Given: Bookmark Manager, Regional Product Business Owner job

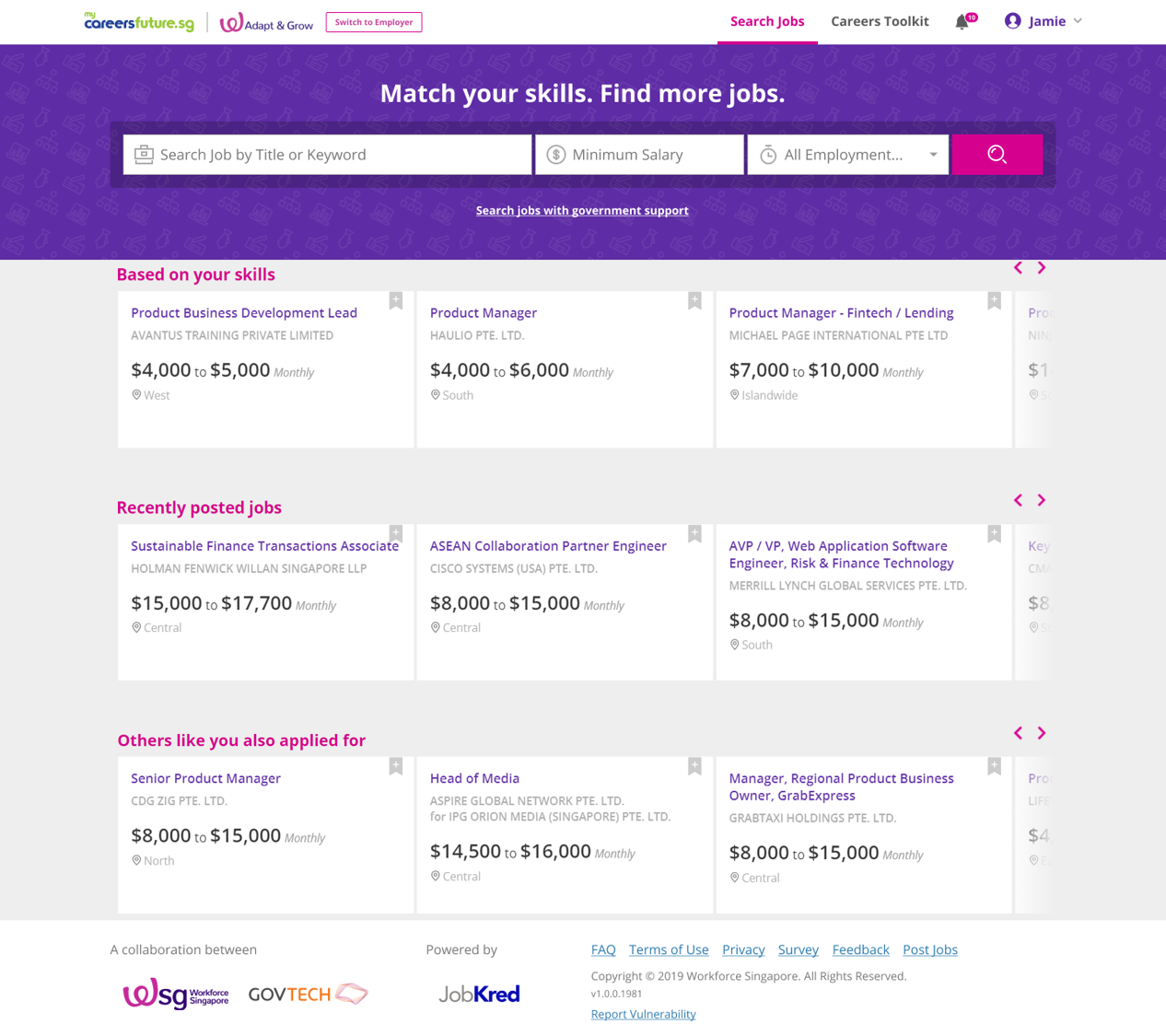Looking at the screenshot, I should tap(994, 766).
